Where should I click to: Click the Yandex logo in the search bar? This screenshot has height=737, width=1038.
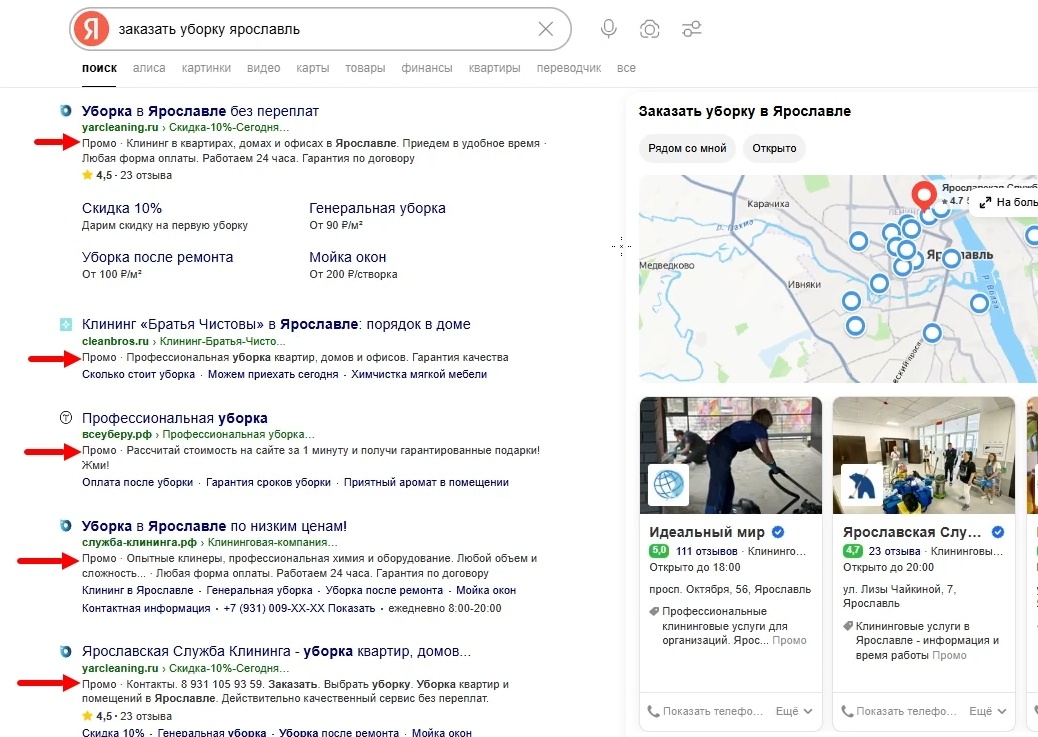[x=91, y=29]
